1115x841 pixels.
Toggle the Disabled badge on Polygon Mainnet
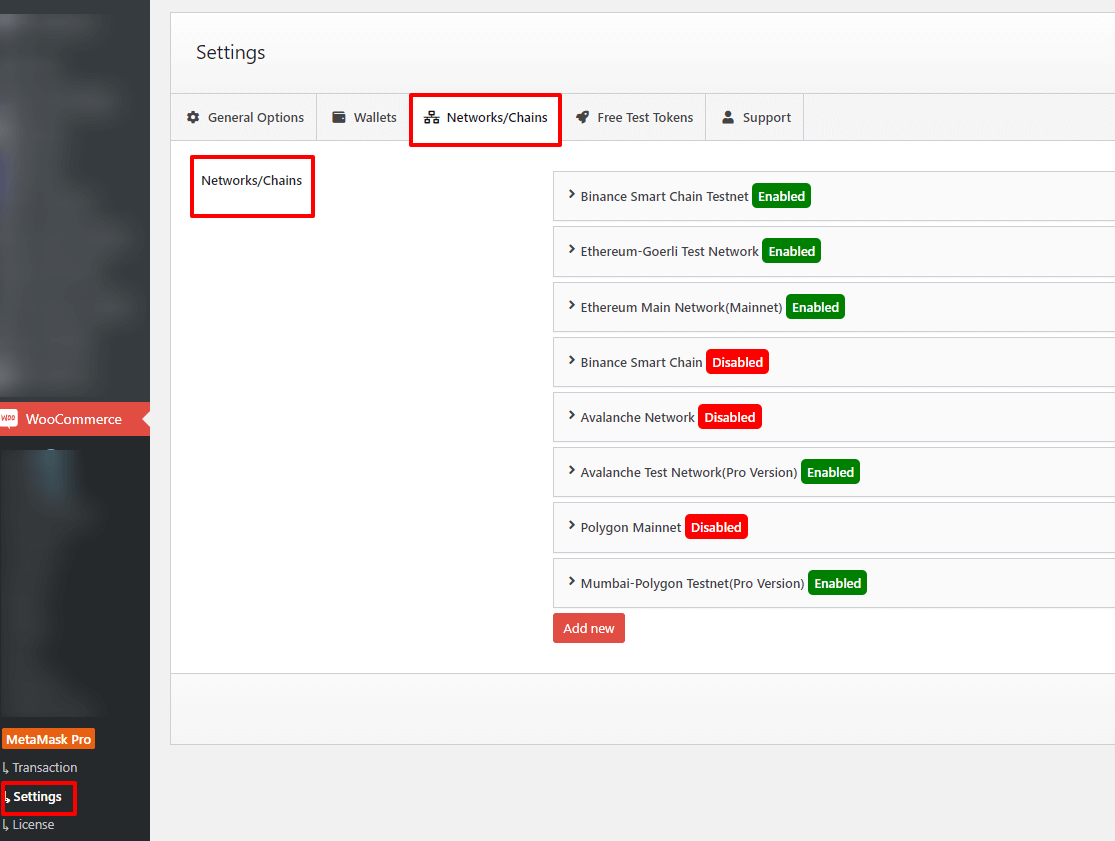[x=716, y=527]
